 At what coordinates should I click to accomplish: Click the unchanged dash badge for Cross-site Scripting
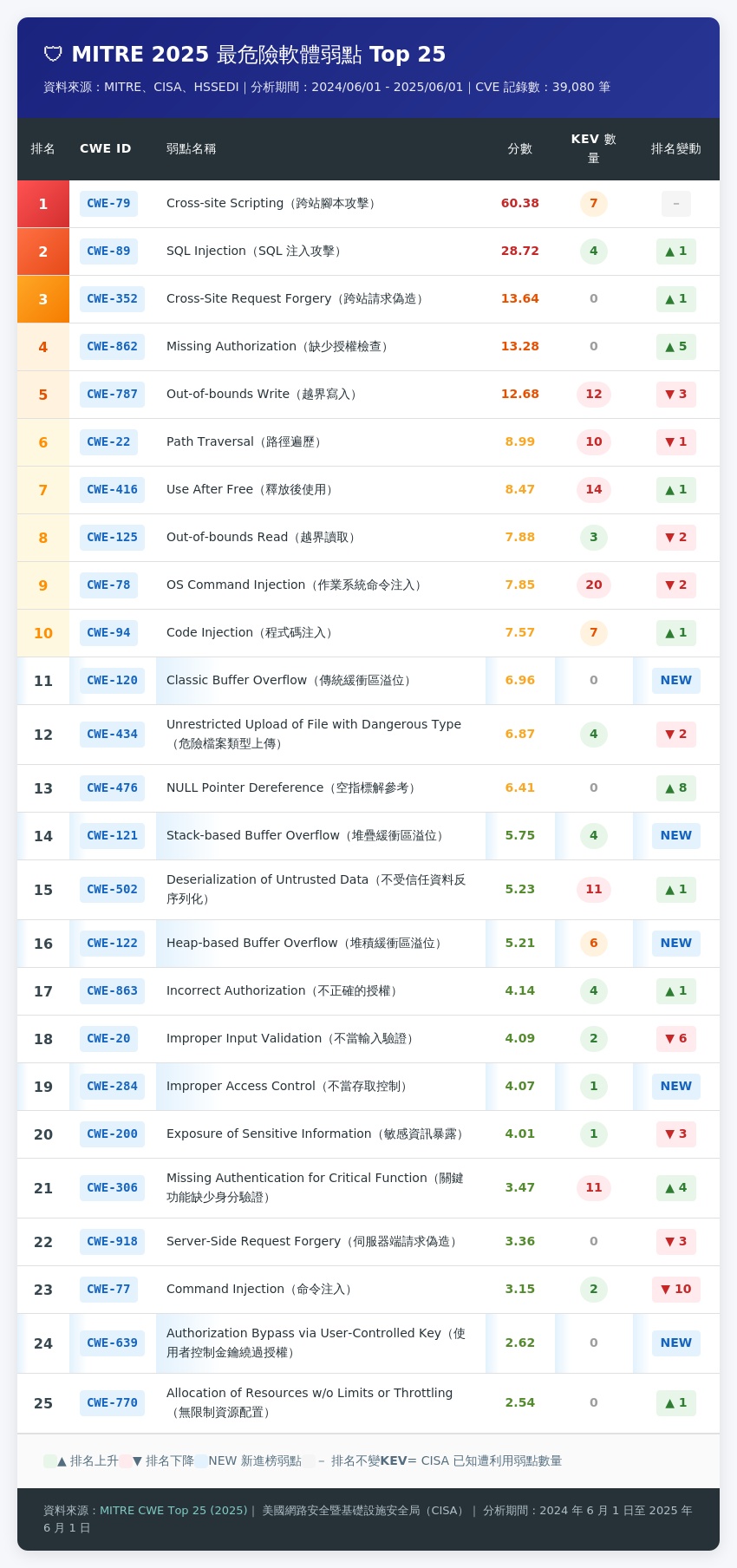click(675, 204)
